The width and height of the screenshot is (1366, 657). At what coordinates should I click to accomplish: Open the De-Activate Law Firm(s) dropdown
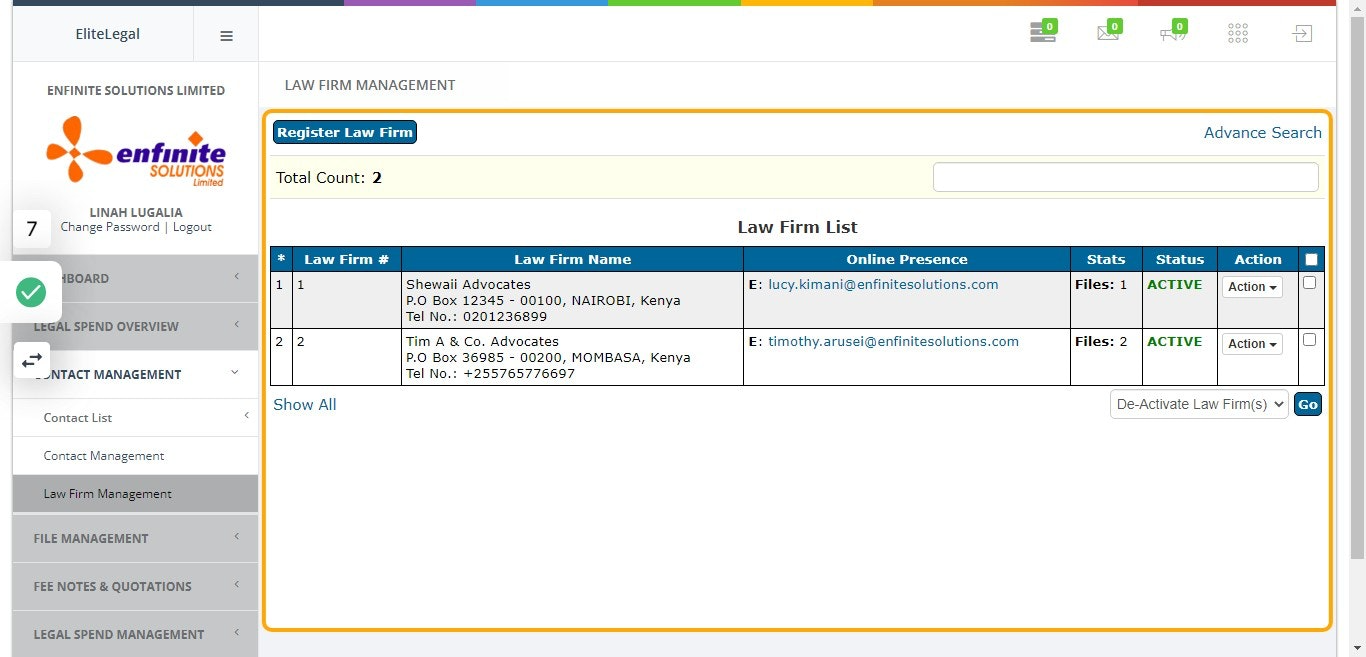click(1199, 404)
